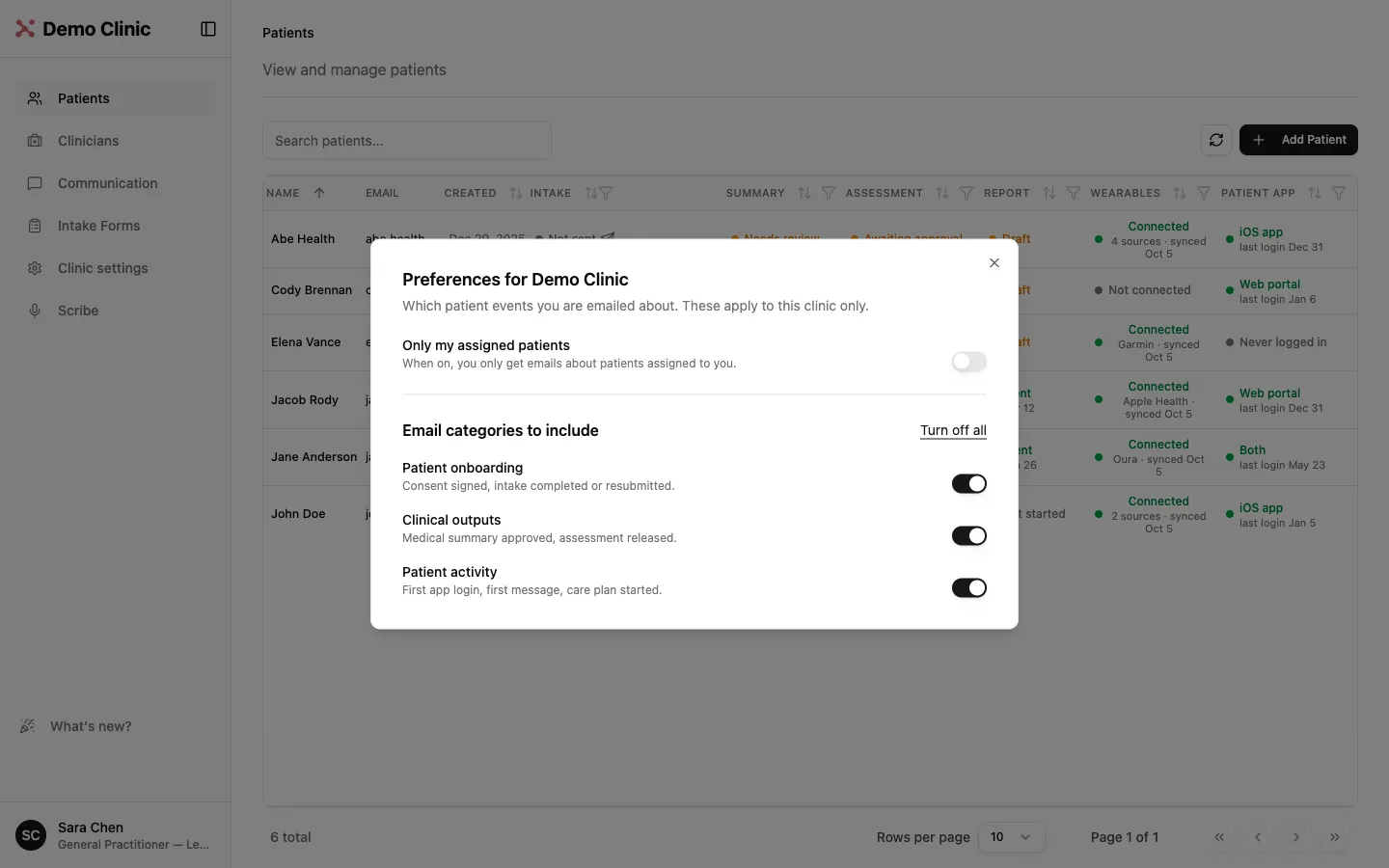
Task: Open Sara Chen user profile menu
Action: pos(116,835)
